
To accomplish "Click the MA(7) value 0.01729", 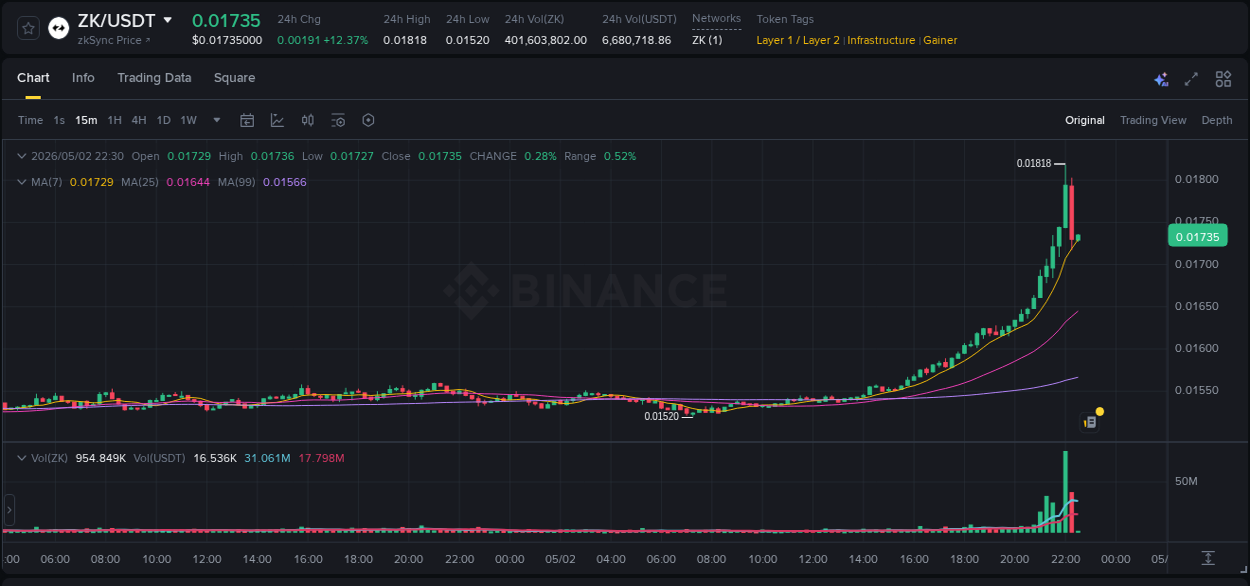I will pyautogui.click(x=91, y=182).
